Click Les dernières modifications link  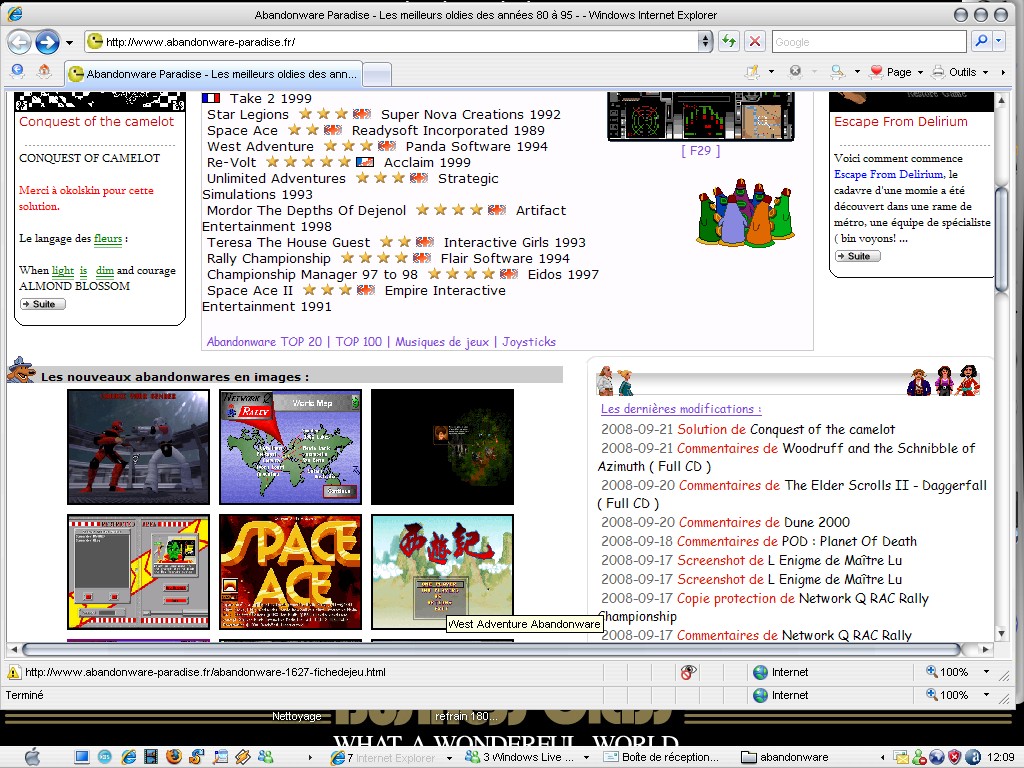(x=680, y=409)
